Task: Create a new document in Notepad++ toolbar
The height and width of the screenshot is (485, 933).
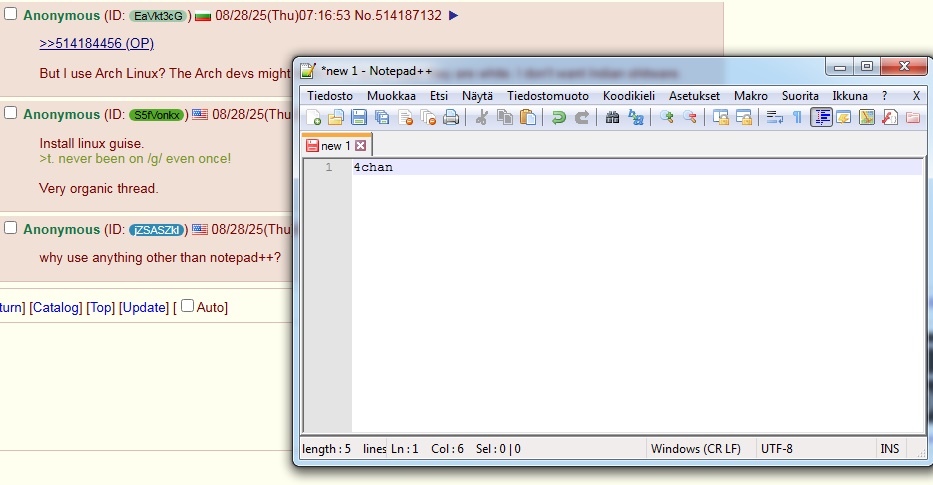Action: [313, 117]
